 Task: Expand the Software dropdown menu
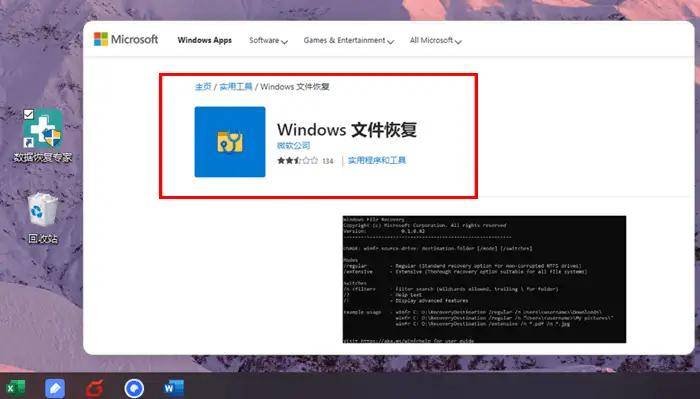tap(268, 41)
